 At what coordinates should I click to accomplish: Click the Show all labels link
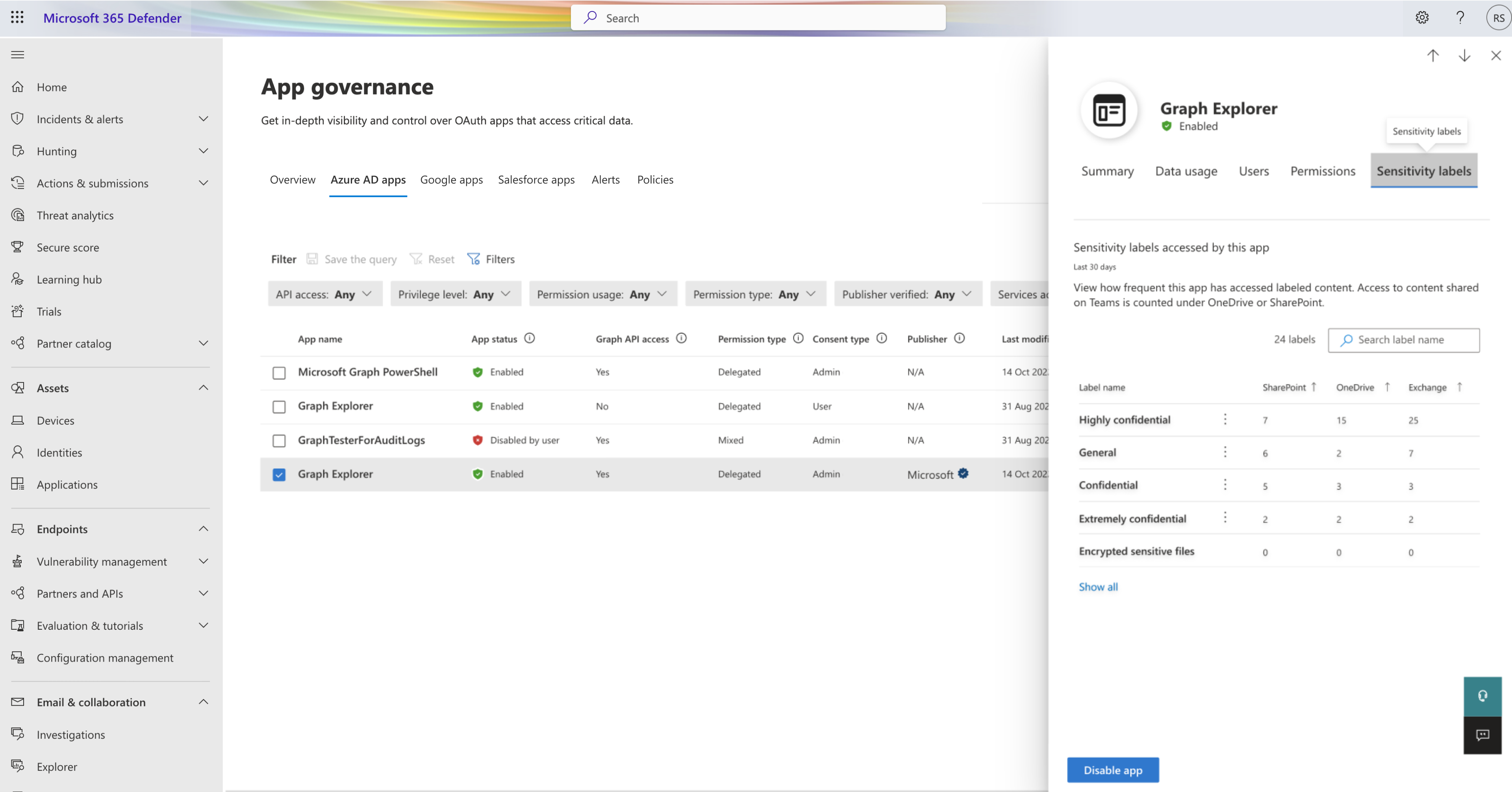(1098, 586)
